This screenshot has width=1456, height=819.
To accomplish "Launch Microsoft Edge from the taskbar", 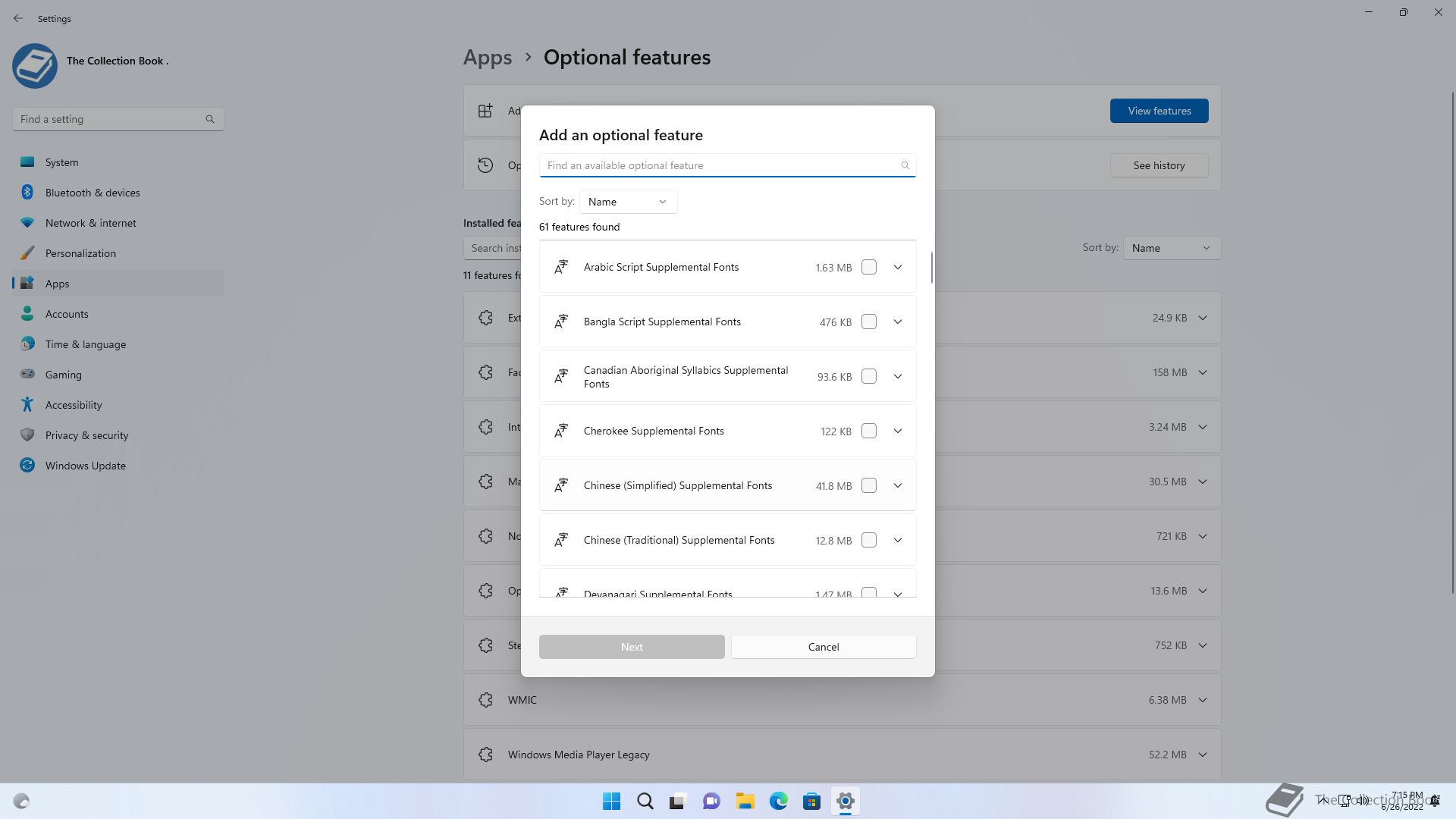I will [778, 801].
